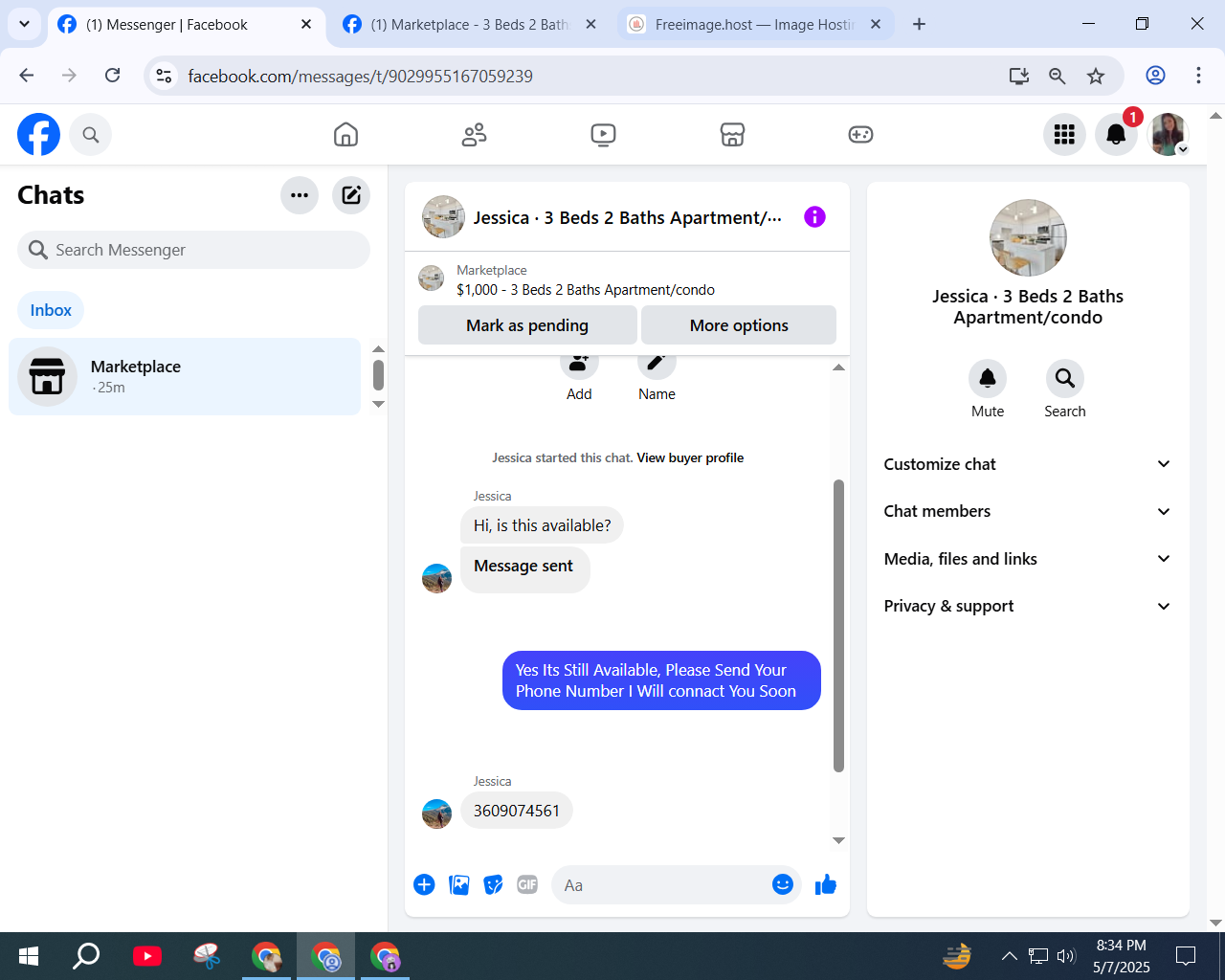Open the account profile picture menu
This screenshot has height=980, width=1225.
click(1169, 135)
